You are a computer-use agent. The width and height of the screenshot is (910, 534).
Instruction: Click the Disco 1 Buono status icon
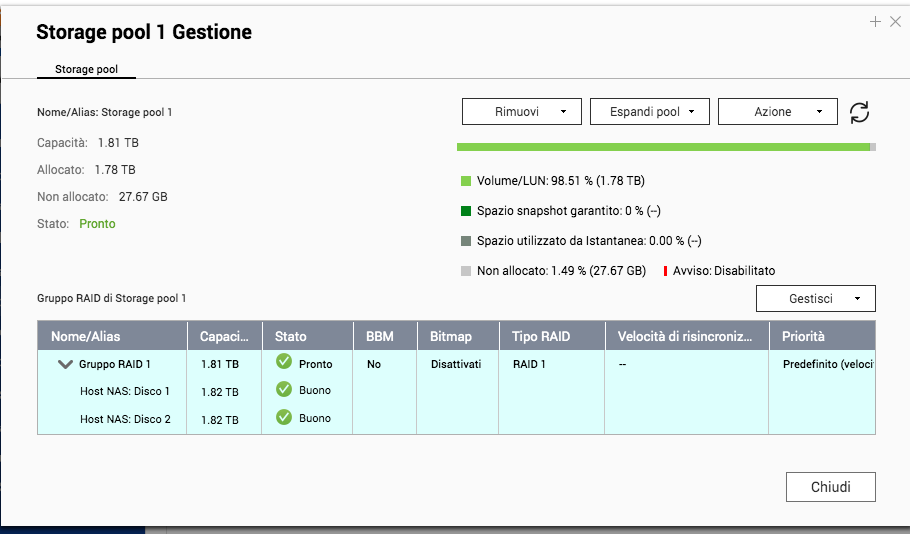(x=284, y=390)
